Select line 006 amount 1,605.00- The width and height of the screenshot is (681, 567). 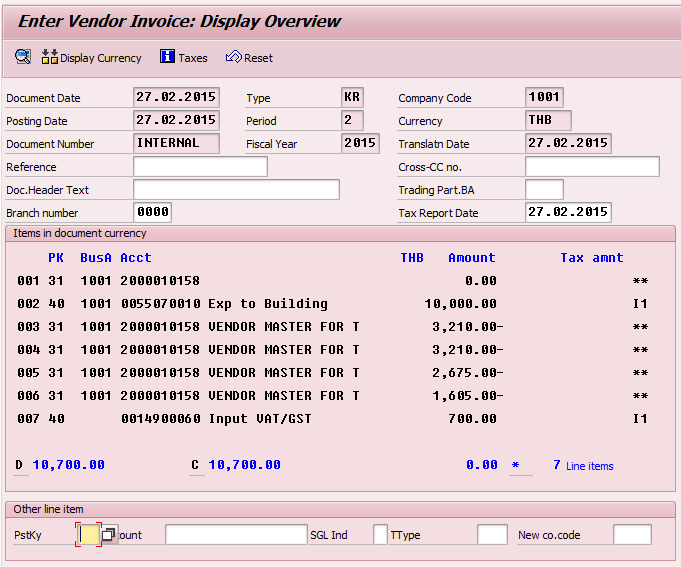(x=468, y=396)
